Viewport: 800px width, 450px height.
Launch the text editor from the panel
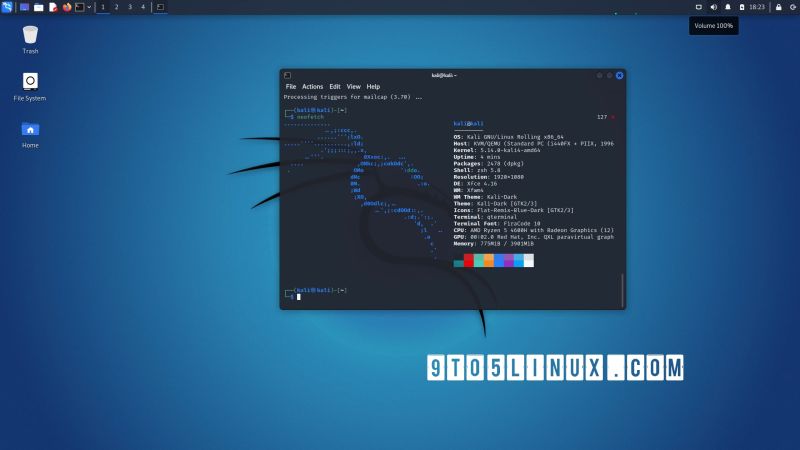click(x=53, y=7)
